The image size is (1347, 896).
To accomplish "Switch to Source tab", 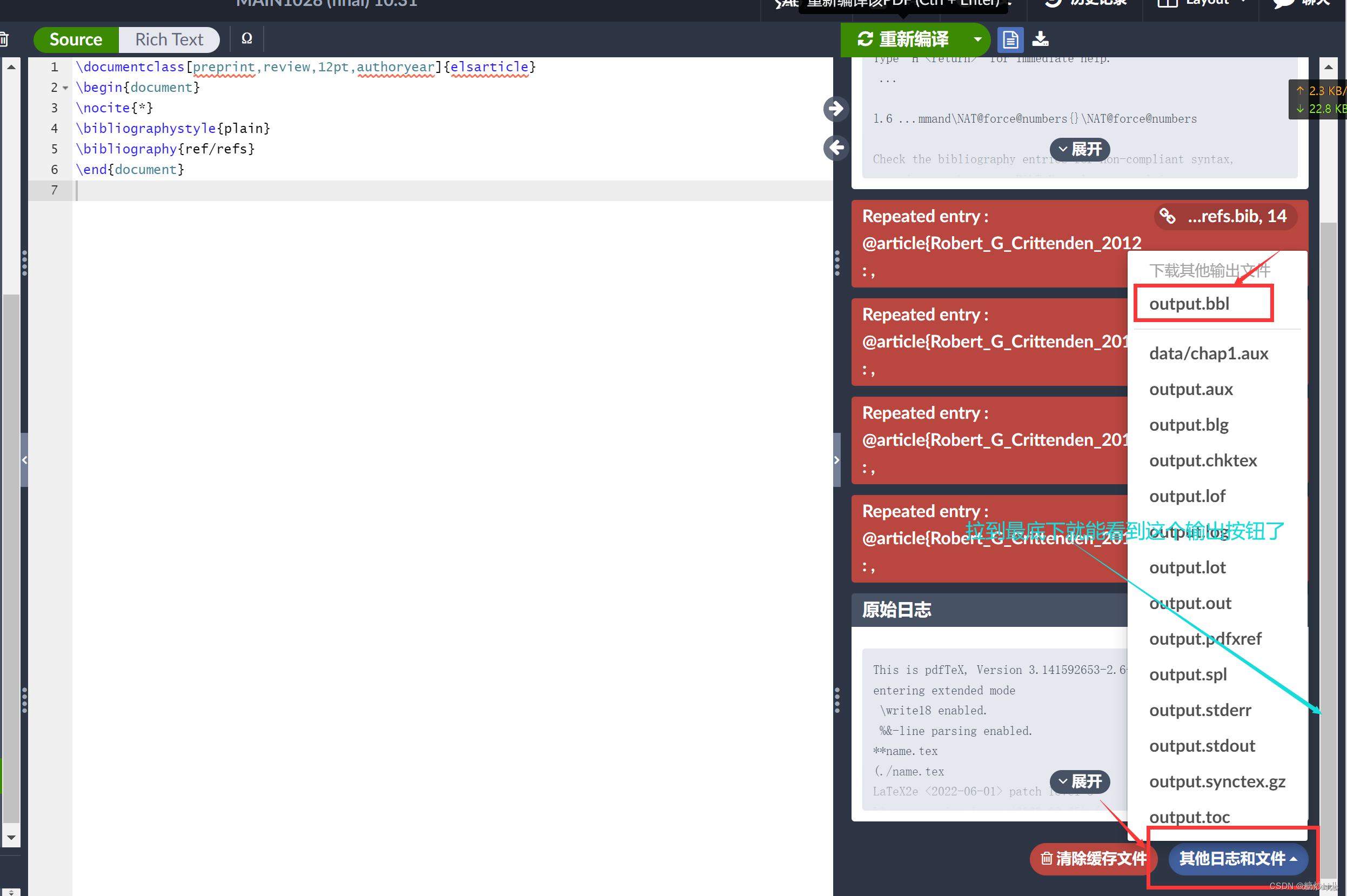I will pyautogui.click(x=75, y=40).
